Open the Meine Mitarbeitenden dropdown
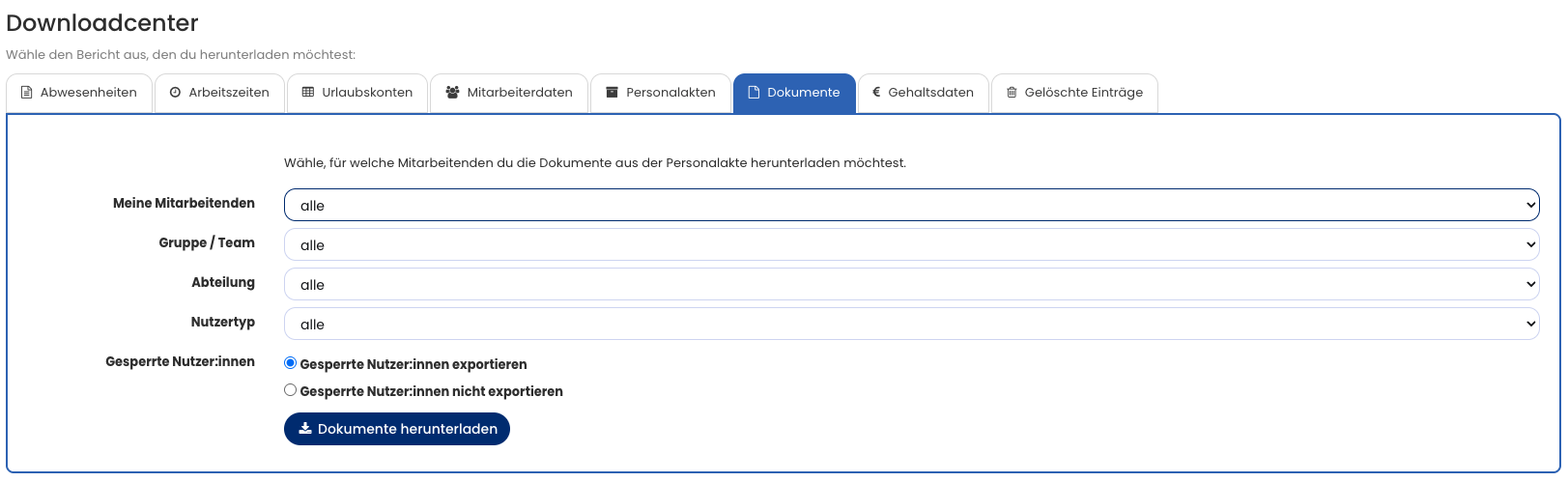The image size is (1568, 482). pos(910,205)
